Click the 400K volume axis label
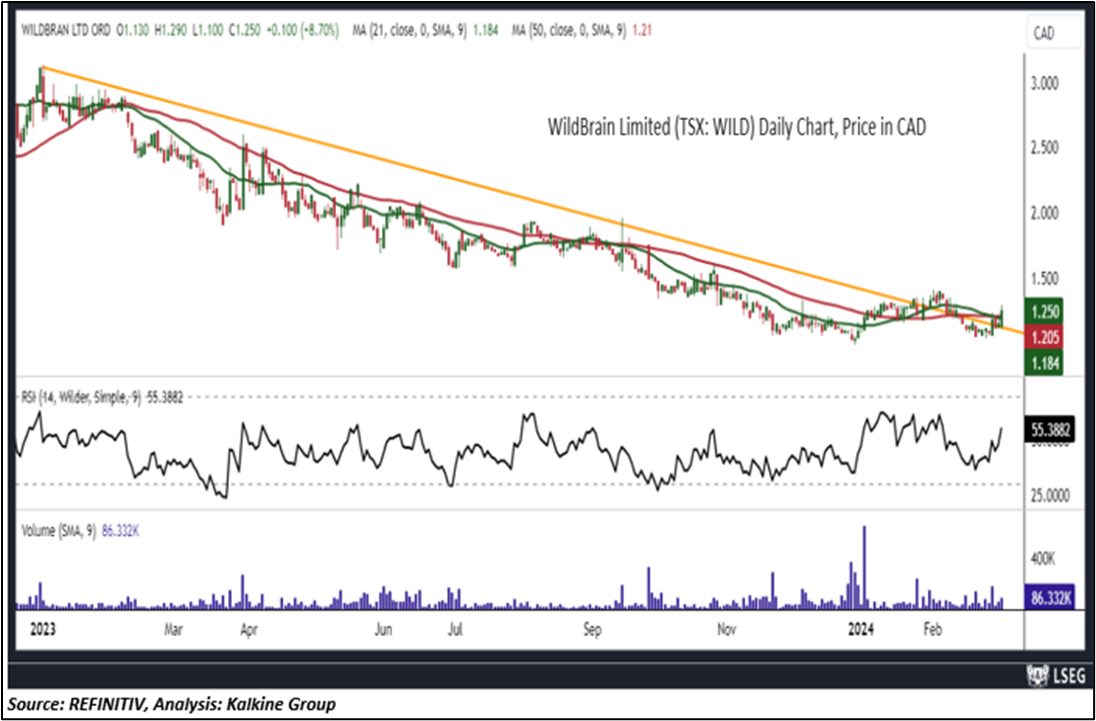Viewport: 1096px width, 721px height. (1042, 558)
